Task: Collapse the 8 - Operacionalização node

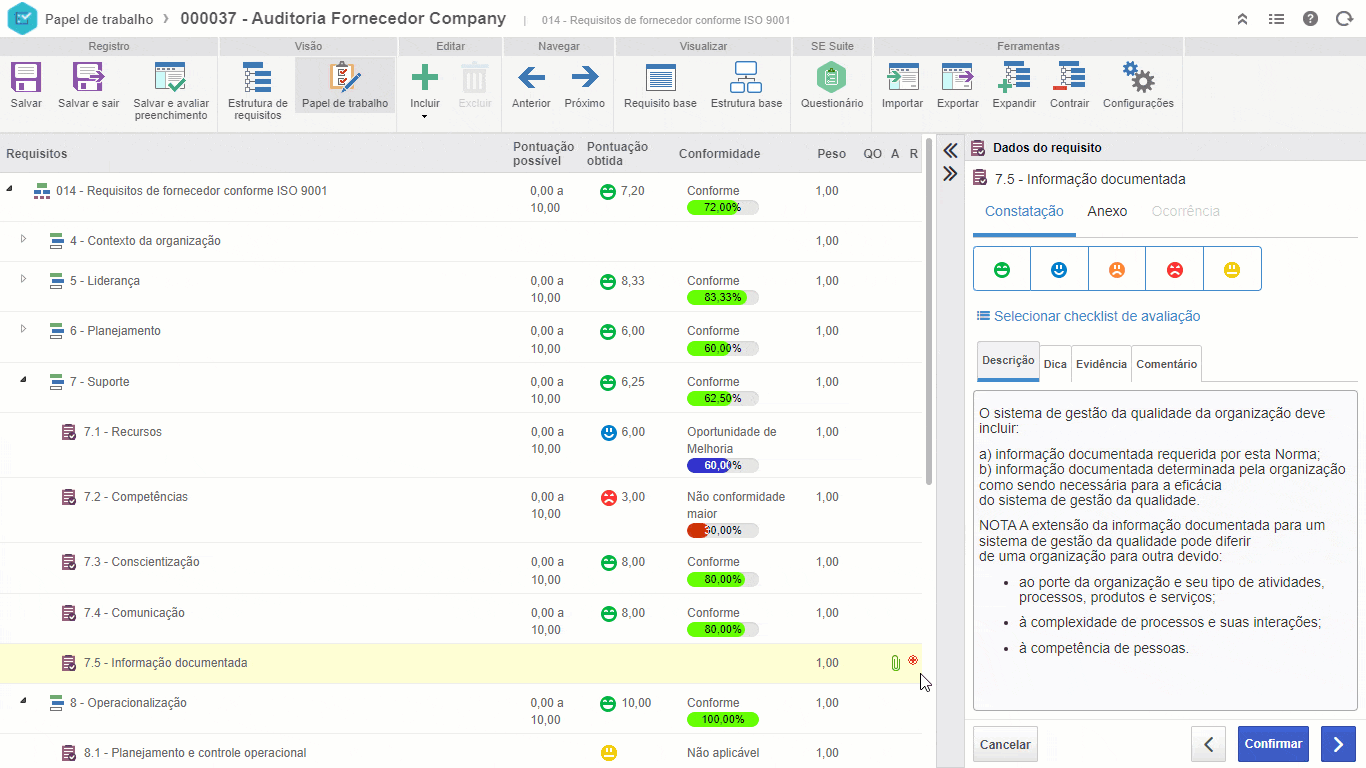Action: tap(24, 701)
